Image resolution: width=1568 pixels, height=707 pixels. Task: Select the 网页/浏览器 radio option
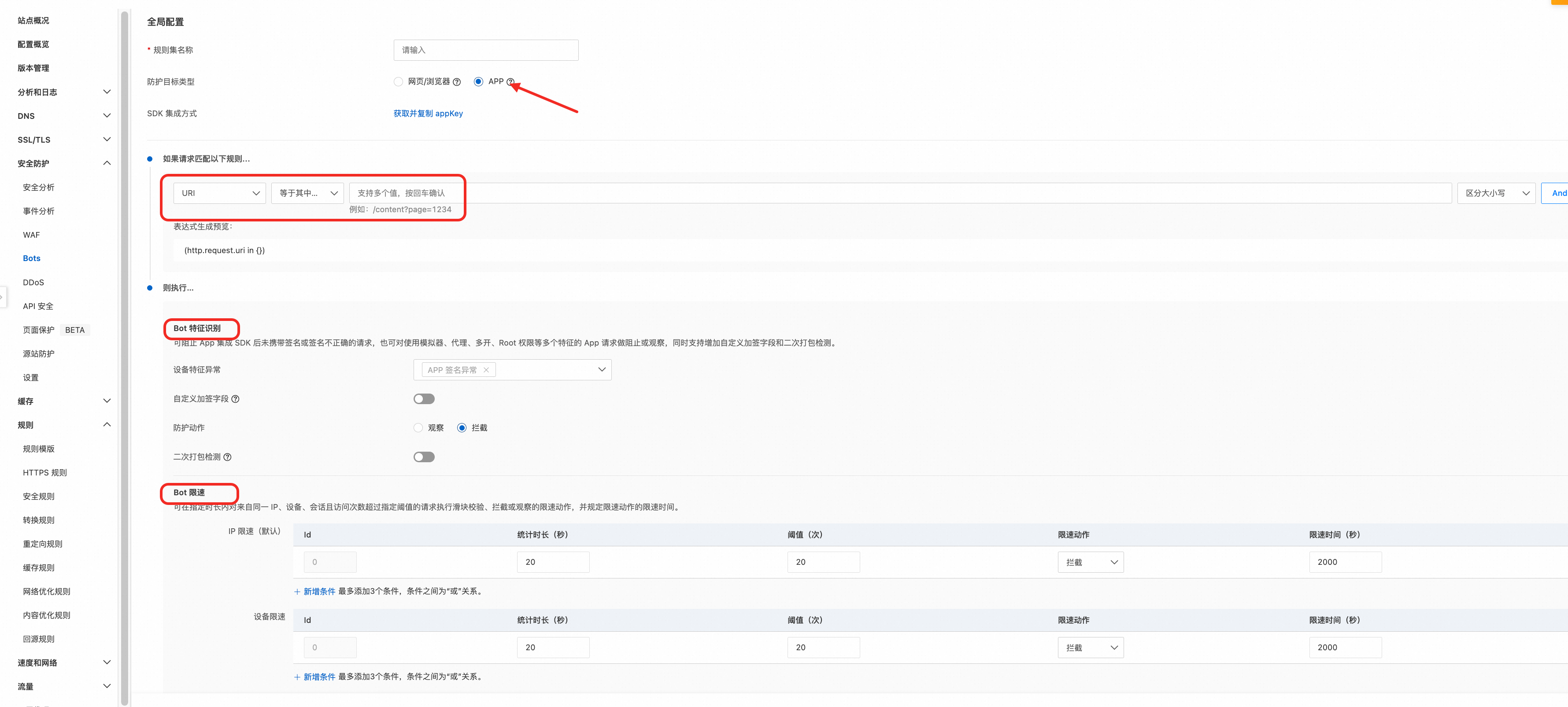click(x=398, y=81)
